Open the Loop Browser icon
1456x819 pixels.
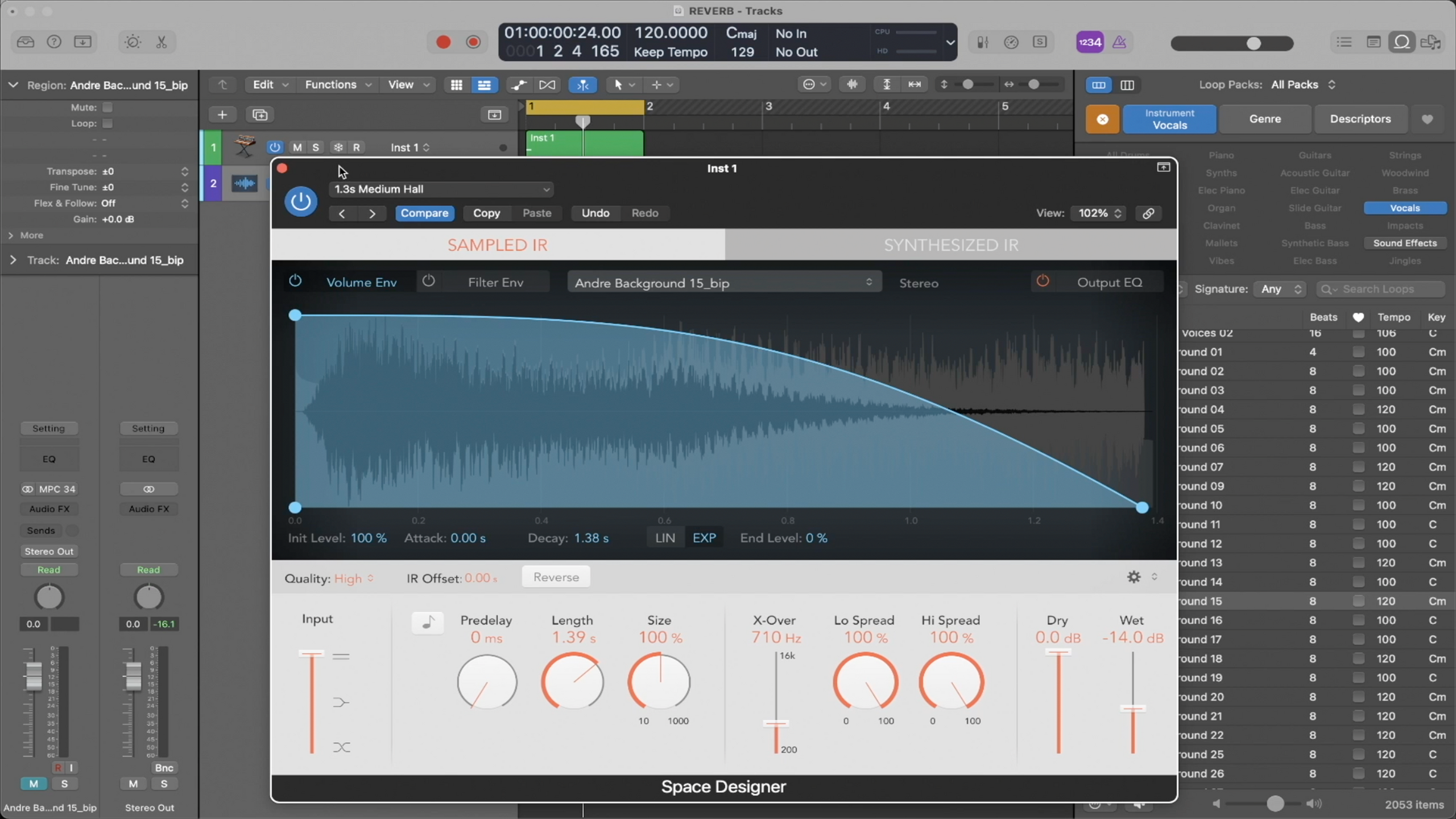pyautogui.click(x=1402, y=42)
